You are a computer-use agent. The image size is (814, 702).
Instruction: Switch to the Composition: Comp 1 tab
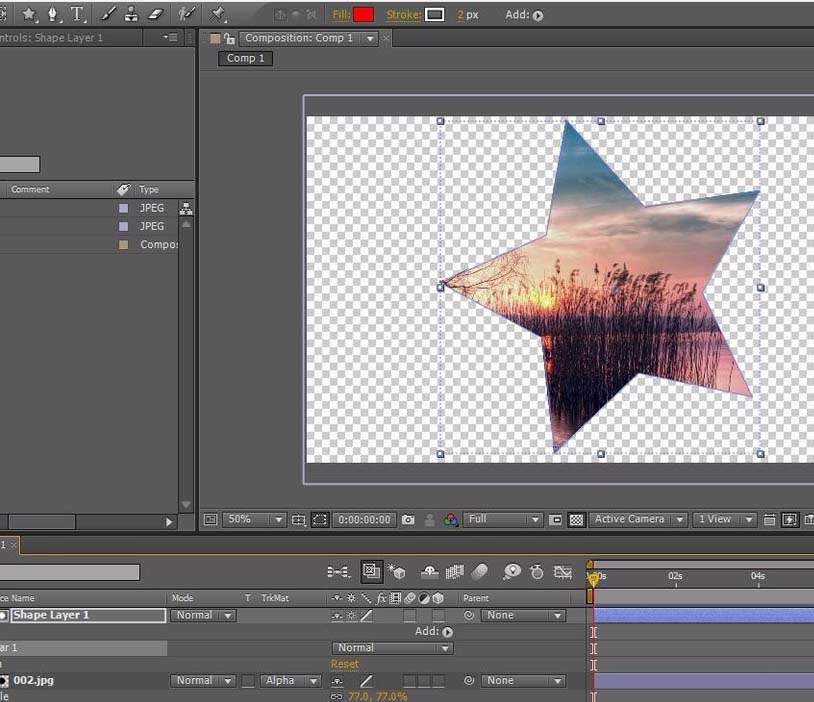[299, 38]
